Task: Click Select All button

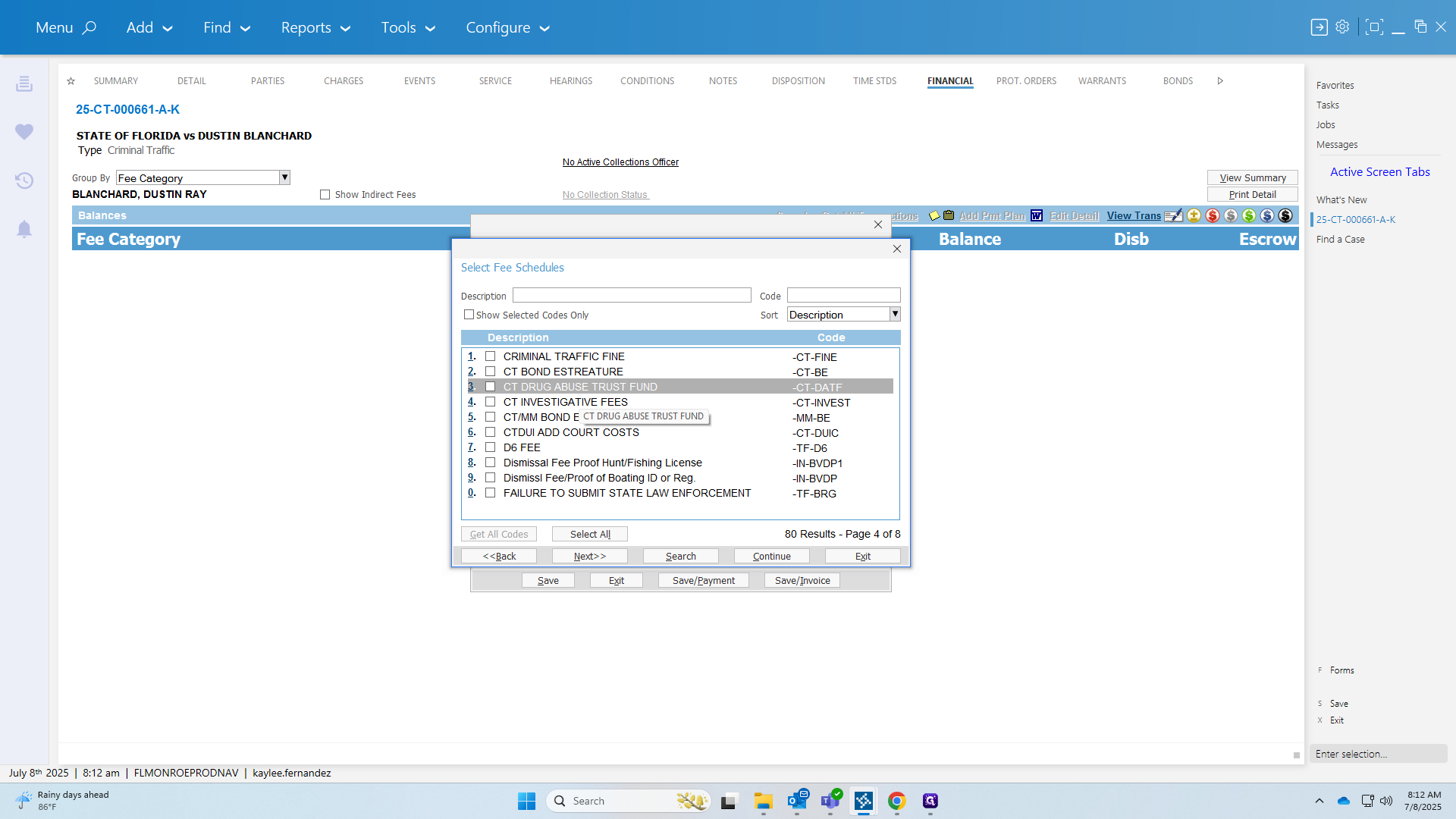Action: point(589,534)
